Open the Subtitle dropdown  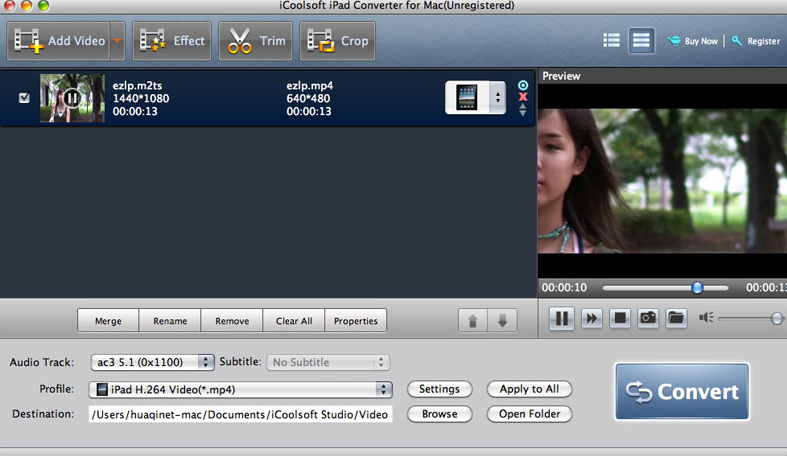pyautogui.click(x=328, y=362)
